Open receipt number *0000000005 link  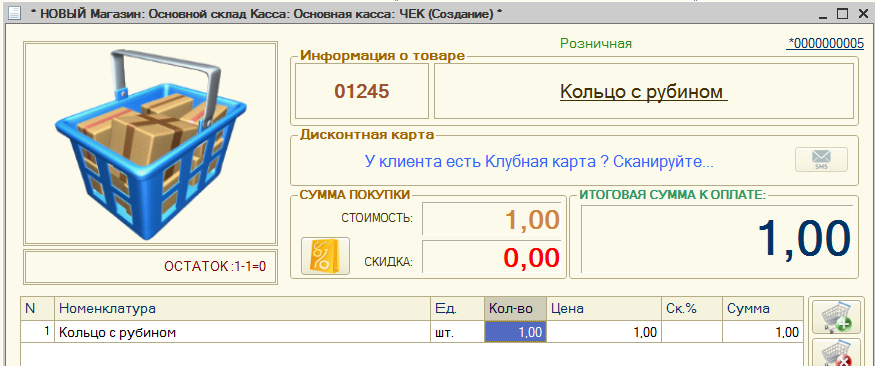tap(825, 44)
